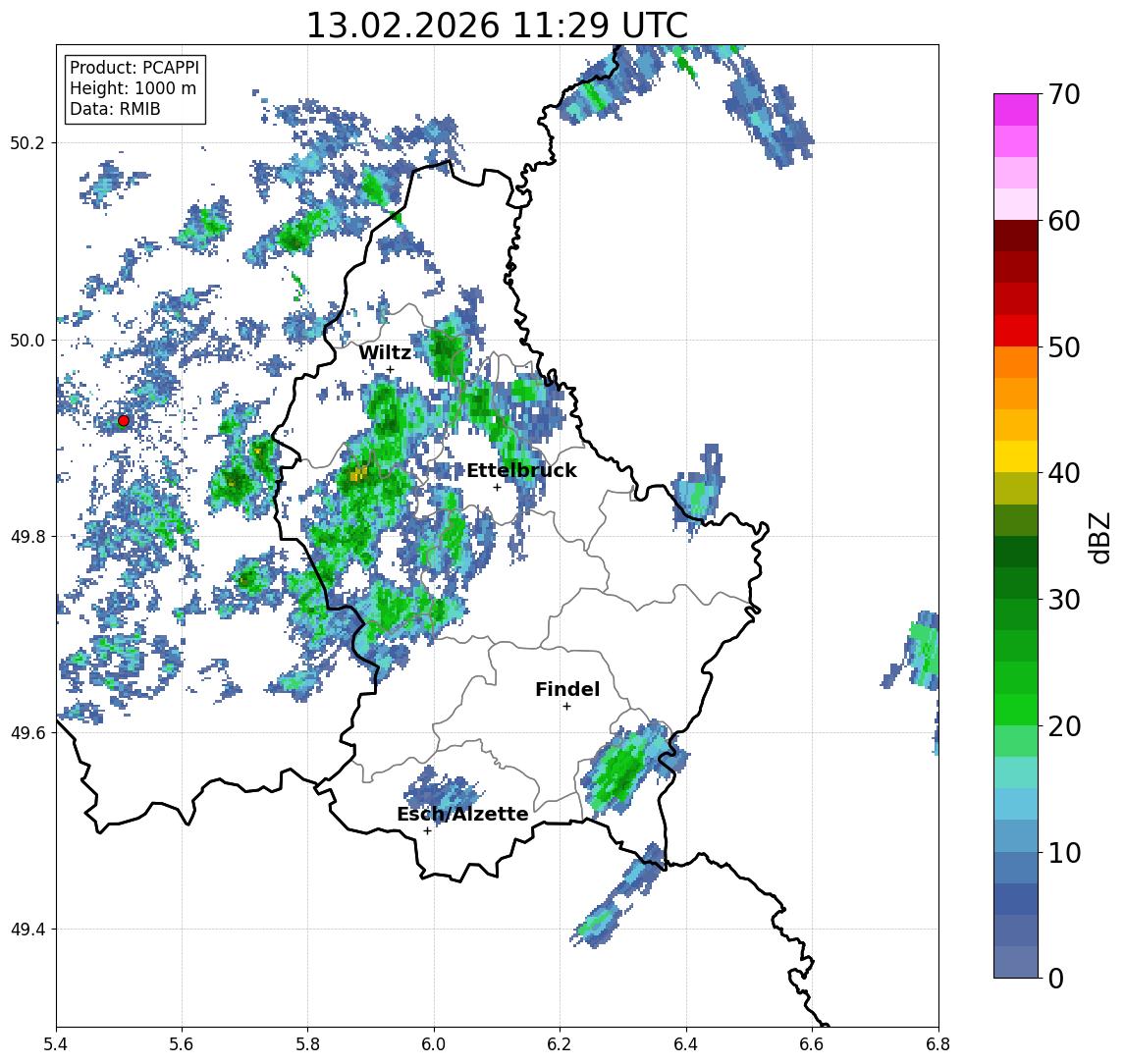
Task: Click the longitude tick label 6.8
Action: coord(937,1044)
